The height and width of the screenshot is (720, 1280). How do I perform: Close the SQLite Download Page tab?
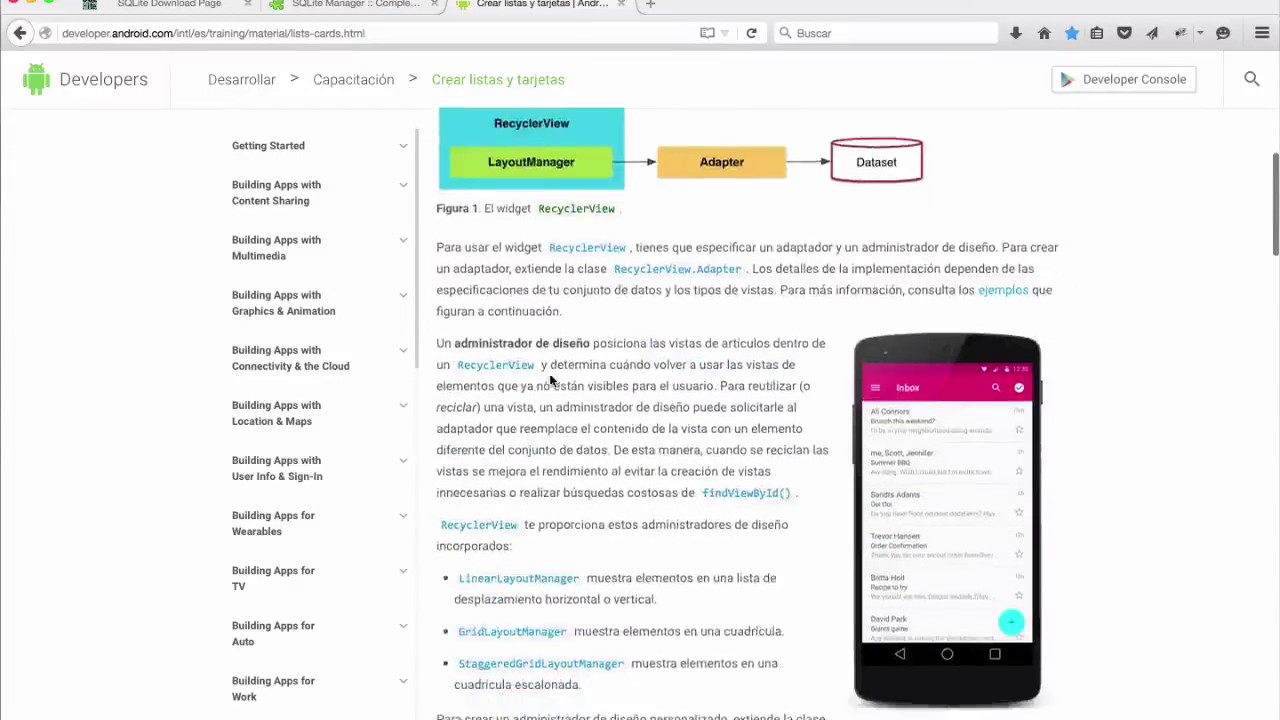click(248, 4)
